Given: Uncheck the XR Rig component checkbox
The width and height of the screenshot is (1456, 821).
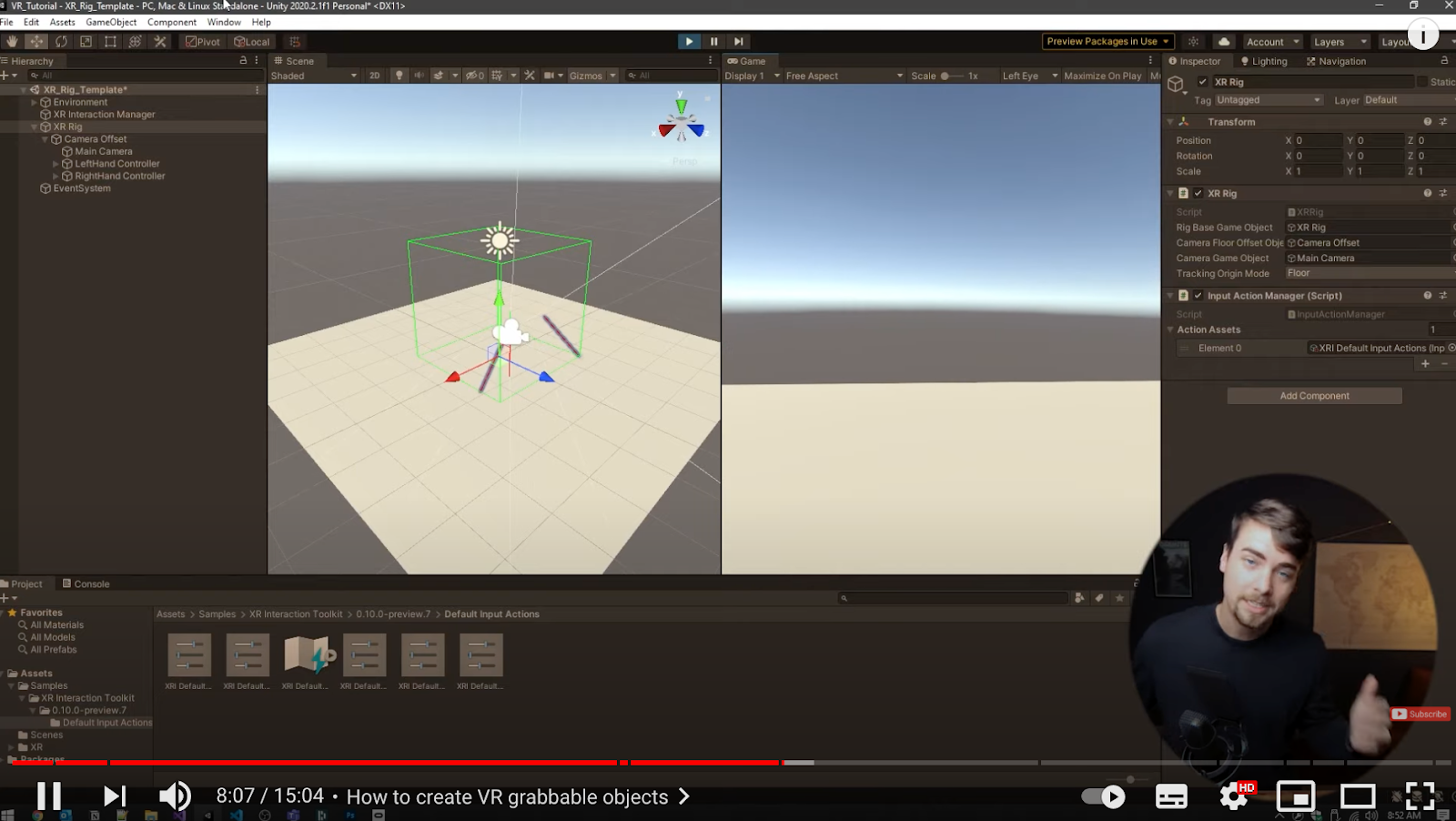Looking at the screenshot, I should 1198,194.
